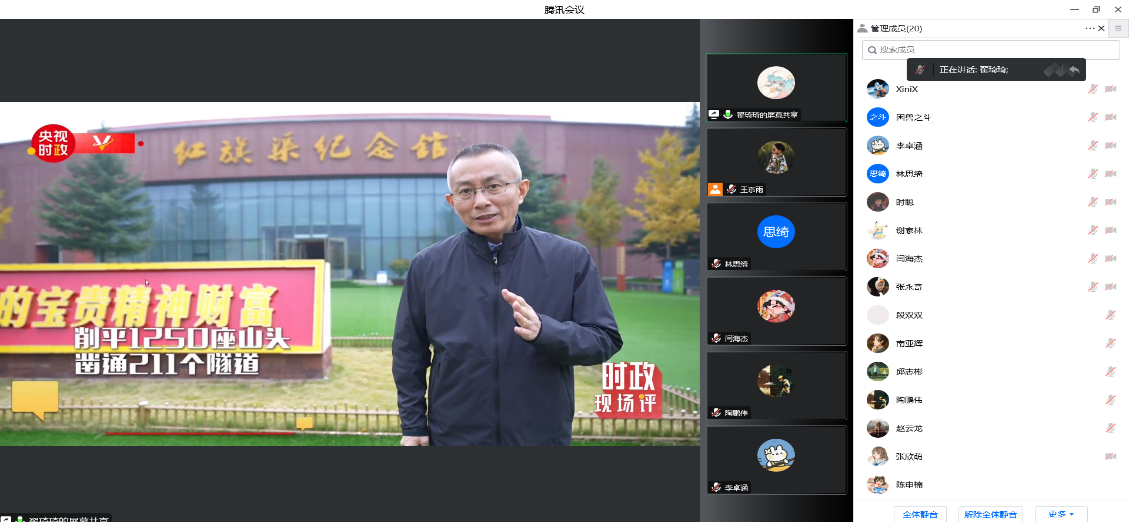Select 时聪 in the member list
Image resolution: width=1129 pixels, height=522 pixels.
point(904,202)
